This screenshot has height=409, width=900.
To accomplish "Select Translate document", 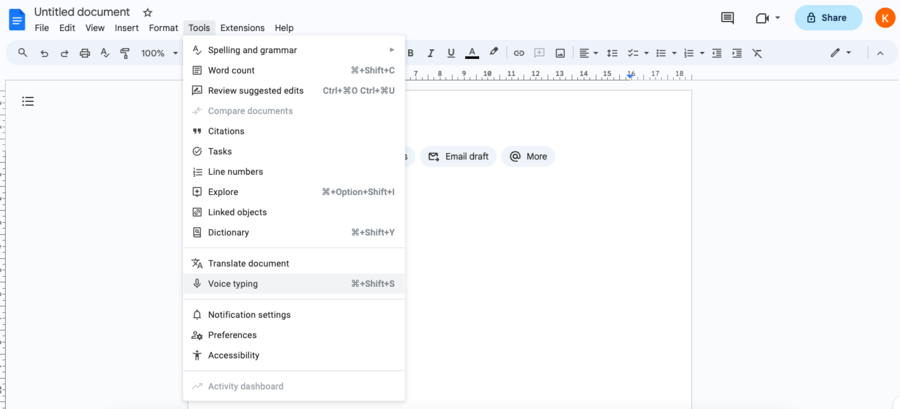I will pos(294,263).
